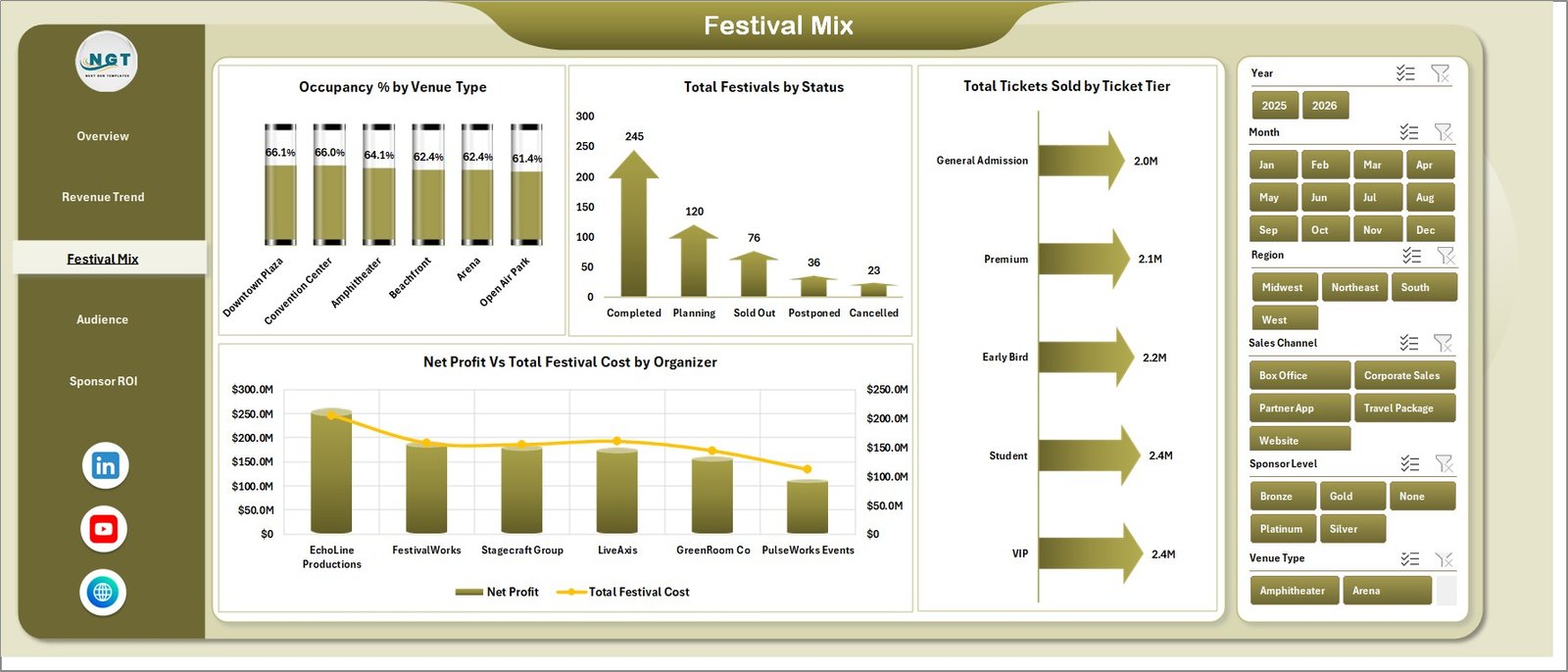This screenshot has height=672, width=1568.
Task: Choose the None sponsor level
Action: [1422, 496]
